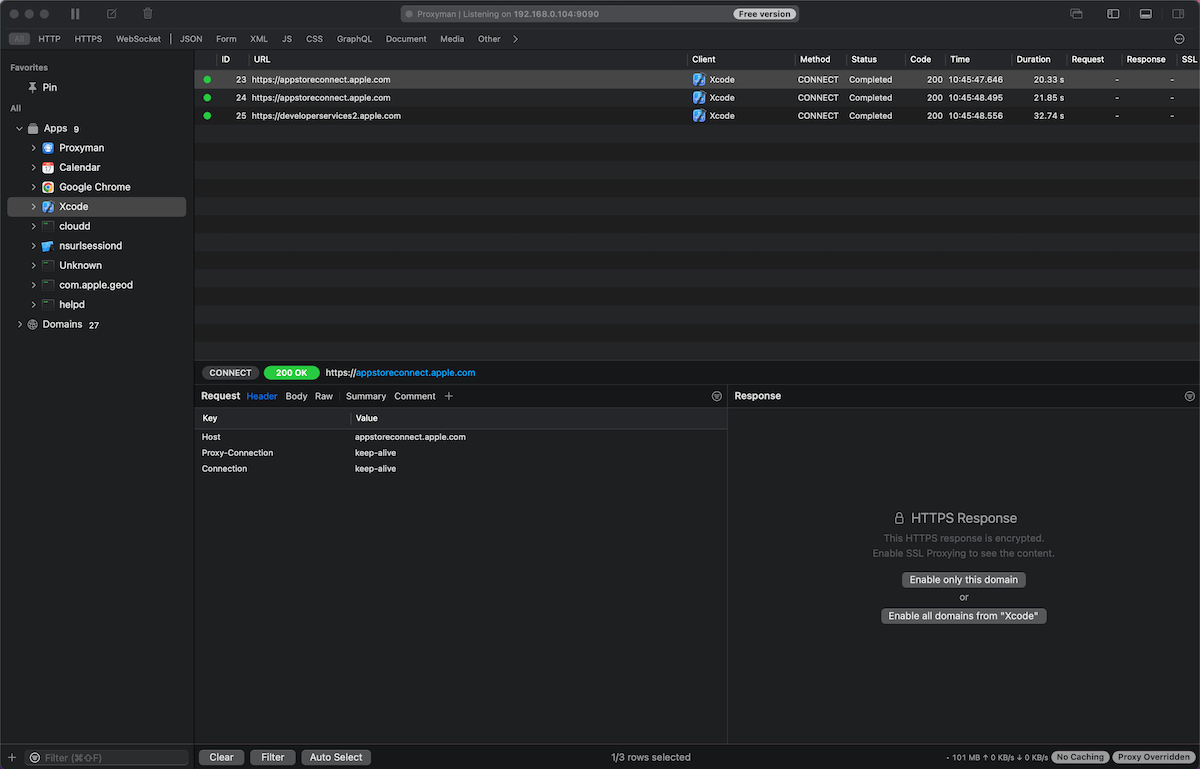
Task: Open the Body request tab
Action: pos(296,396)
